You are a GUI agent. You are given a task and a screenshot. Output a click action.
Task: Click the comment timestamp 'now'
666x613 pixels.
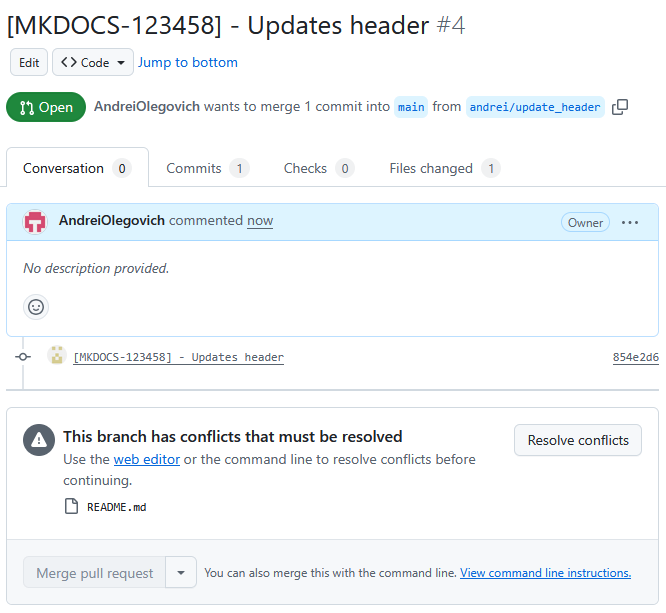click(x=260, y=220)
